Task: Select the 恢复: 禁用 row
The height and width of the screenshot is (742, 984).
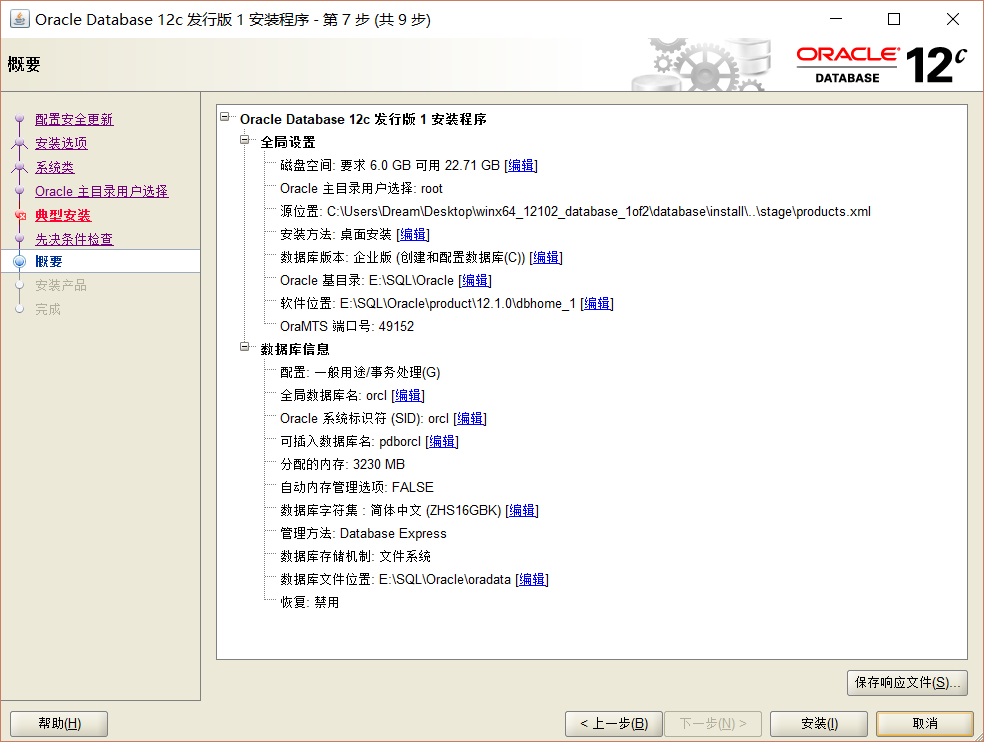Action: click(309, 603)
